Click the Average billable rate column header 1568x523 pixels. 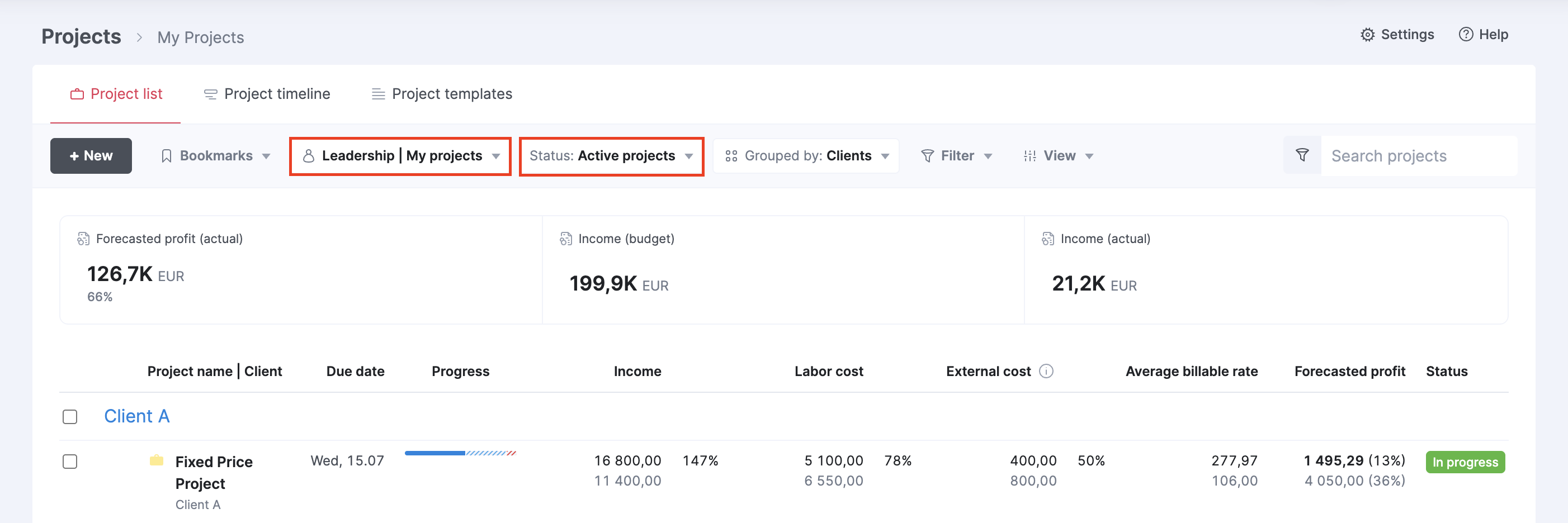tap(1192, 372)
